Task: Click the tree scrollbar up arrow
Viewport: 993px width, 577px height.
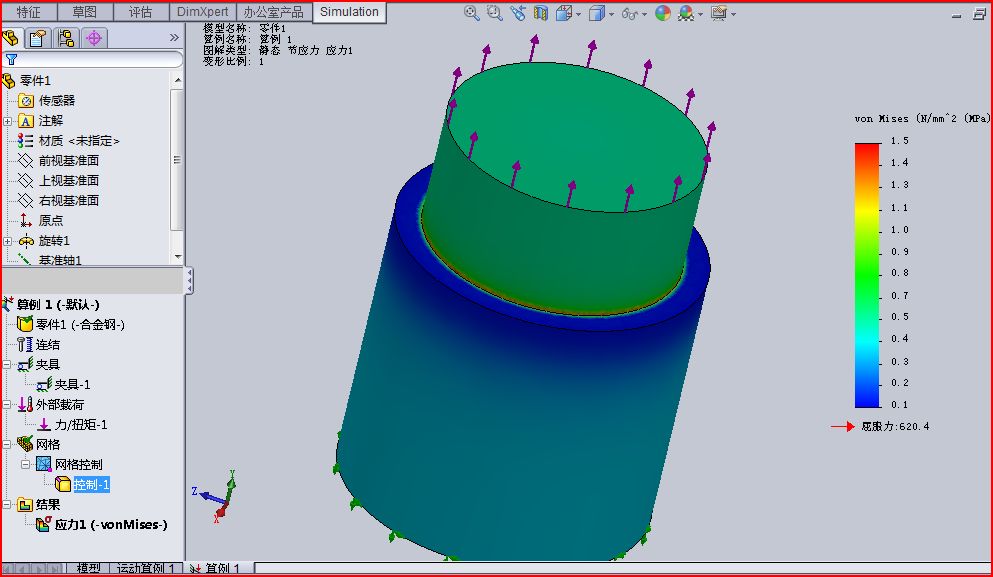Action: 177,80
